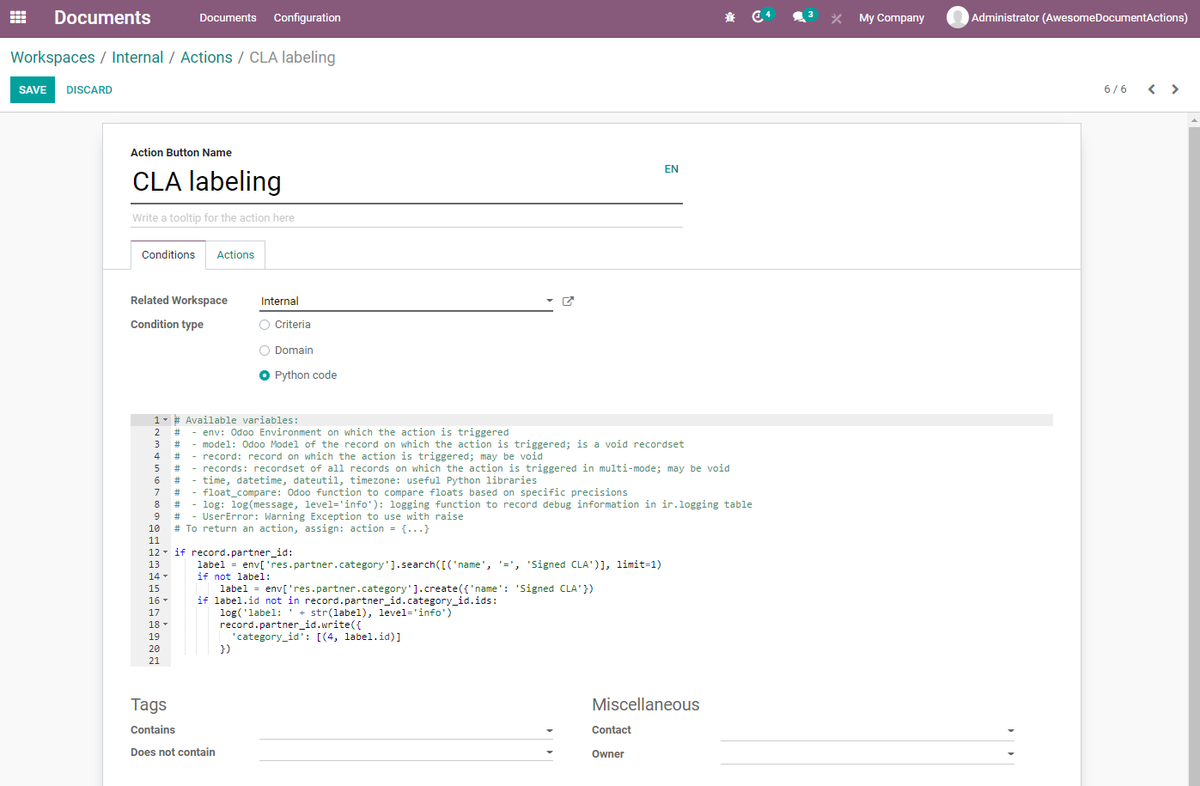Viewport: 1200px width, 786px height.
Task: Collapse code fold at line 1
Action: (166, 420)
